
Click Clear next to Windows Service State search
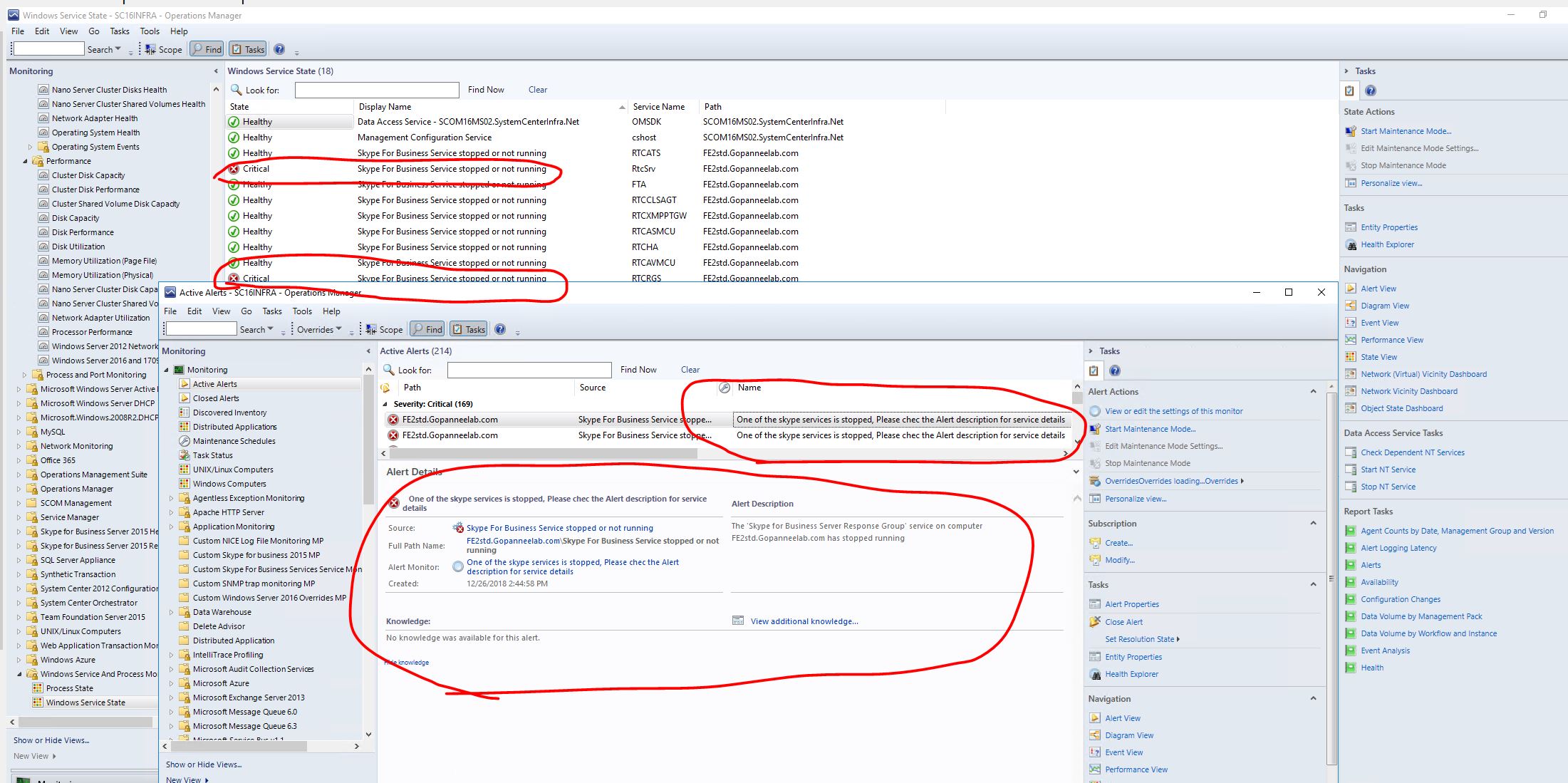pyautogui.click(x=537, y=90)
